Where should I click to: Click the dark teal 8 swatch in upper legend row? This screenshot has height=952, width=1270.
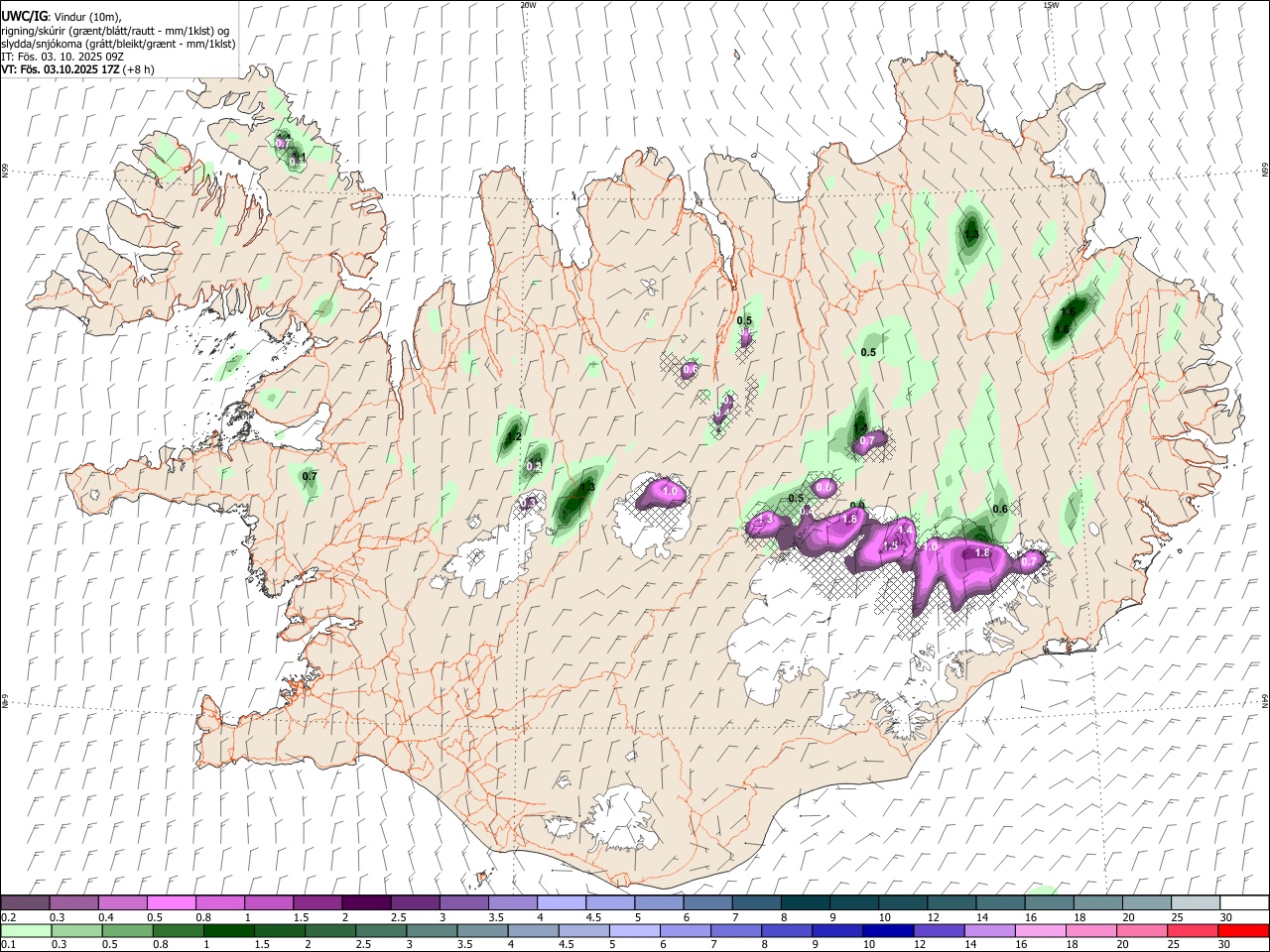click(x=805, y=903)
